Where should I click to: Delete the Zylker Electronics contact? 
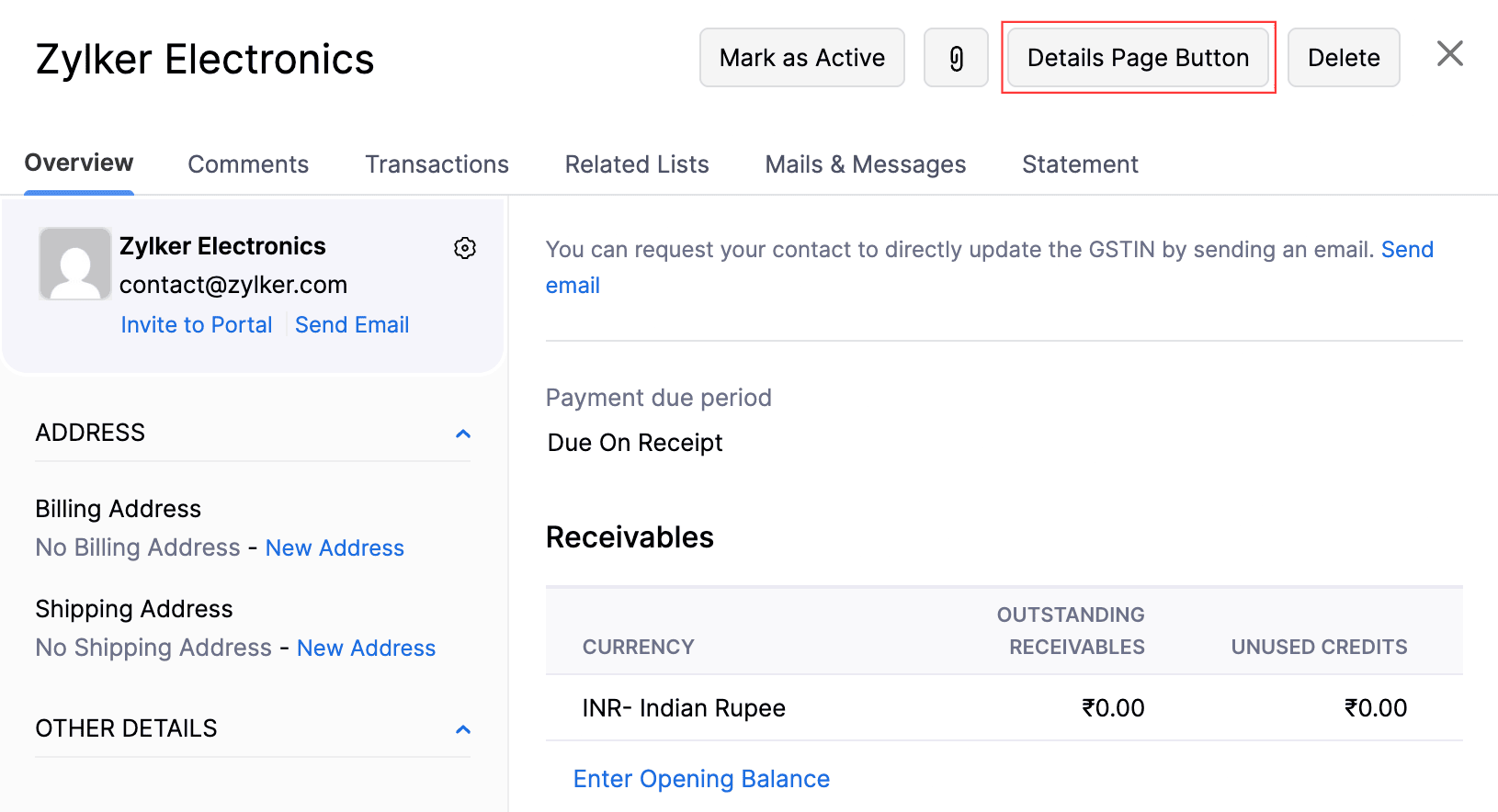1343,58
